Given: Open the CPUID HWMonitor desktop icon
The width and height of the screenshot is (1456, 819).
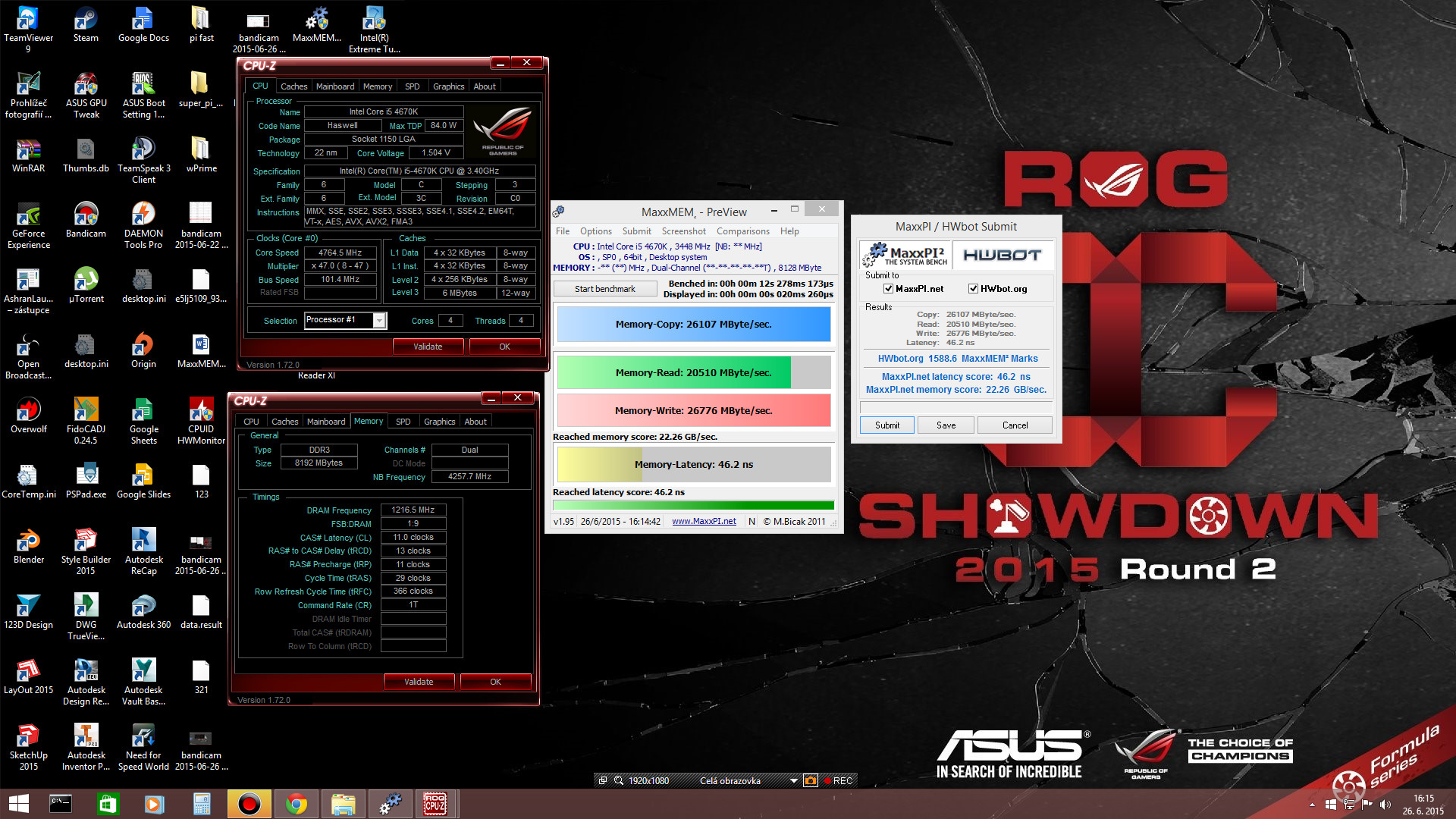Looking at the screenshot, I should click(201, 421).
